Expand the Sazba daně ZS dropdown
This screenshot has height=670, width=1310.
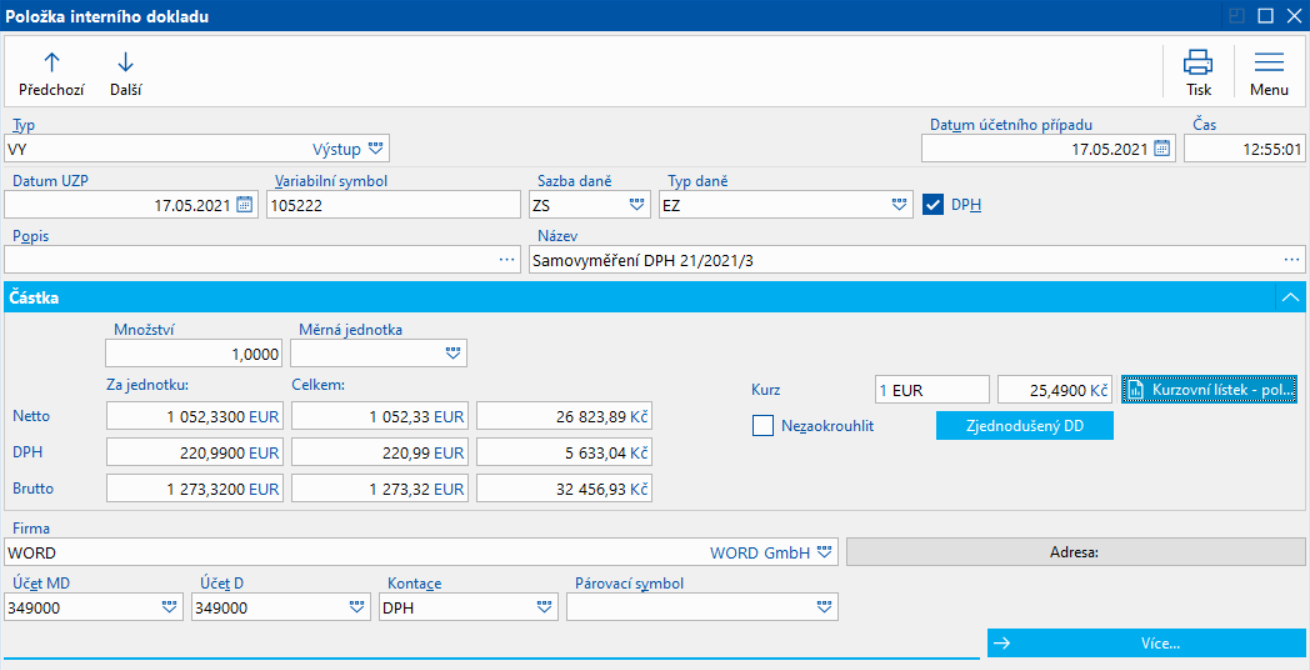(637, 205)
